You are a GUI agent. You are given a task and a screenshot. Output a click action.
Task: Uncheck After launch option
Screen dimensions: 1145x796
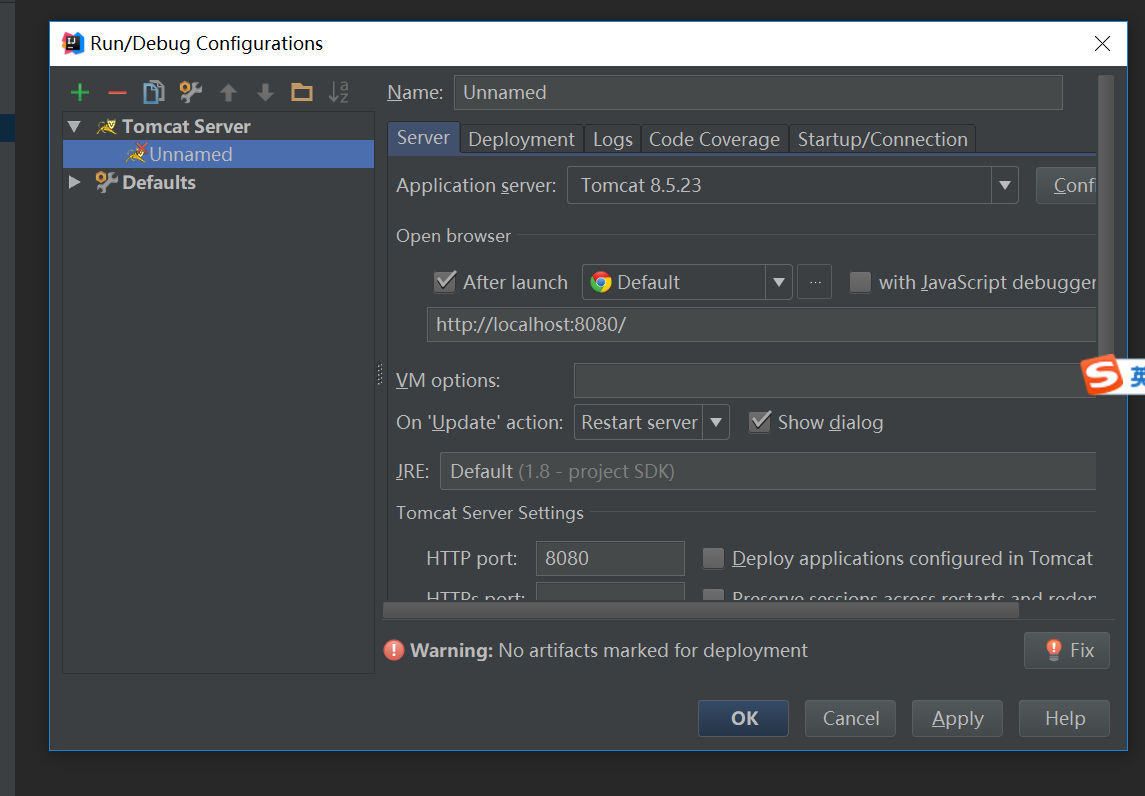click(445, 281)
